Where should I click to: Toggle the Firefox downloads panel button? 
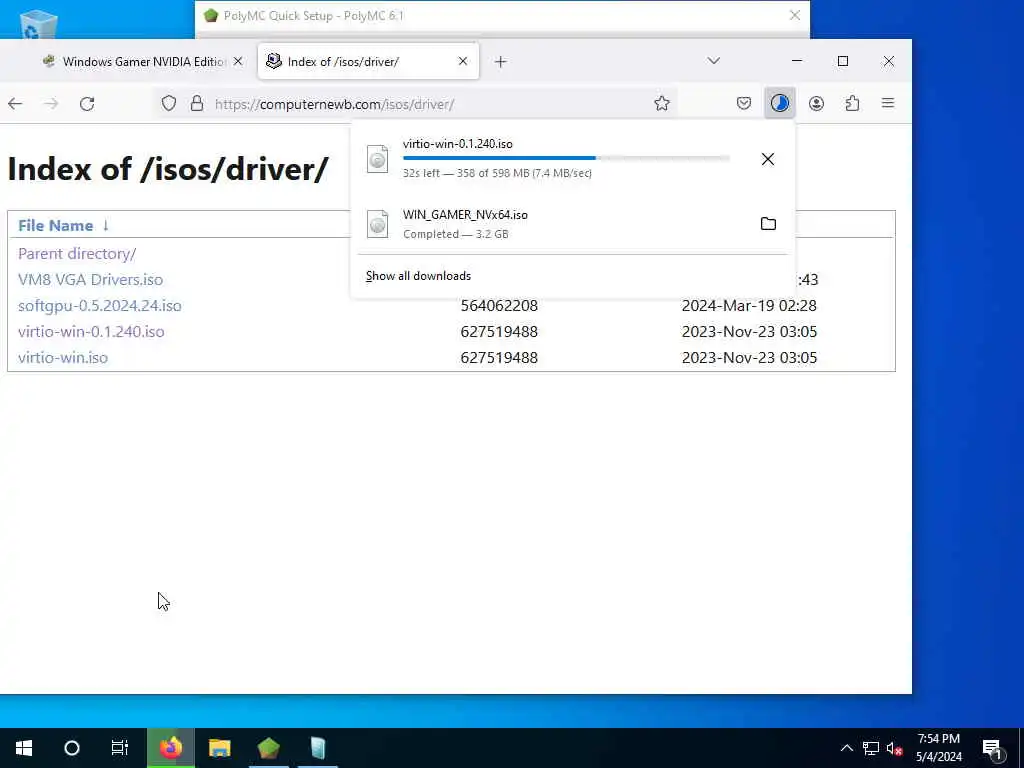coord(780,103)
